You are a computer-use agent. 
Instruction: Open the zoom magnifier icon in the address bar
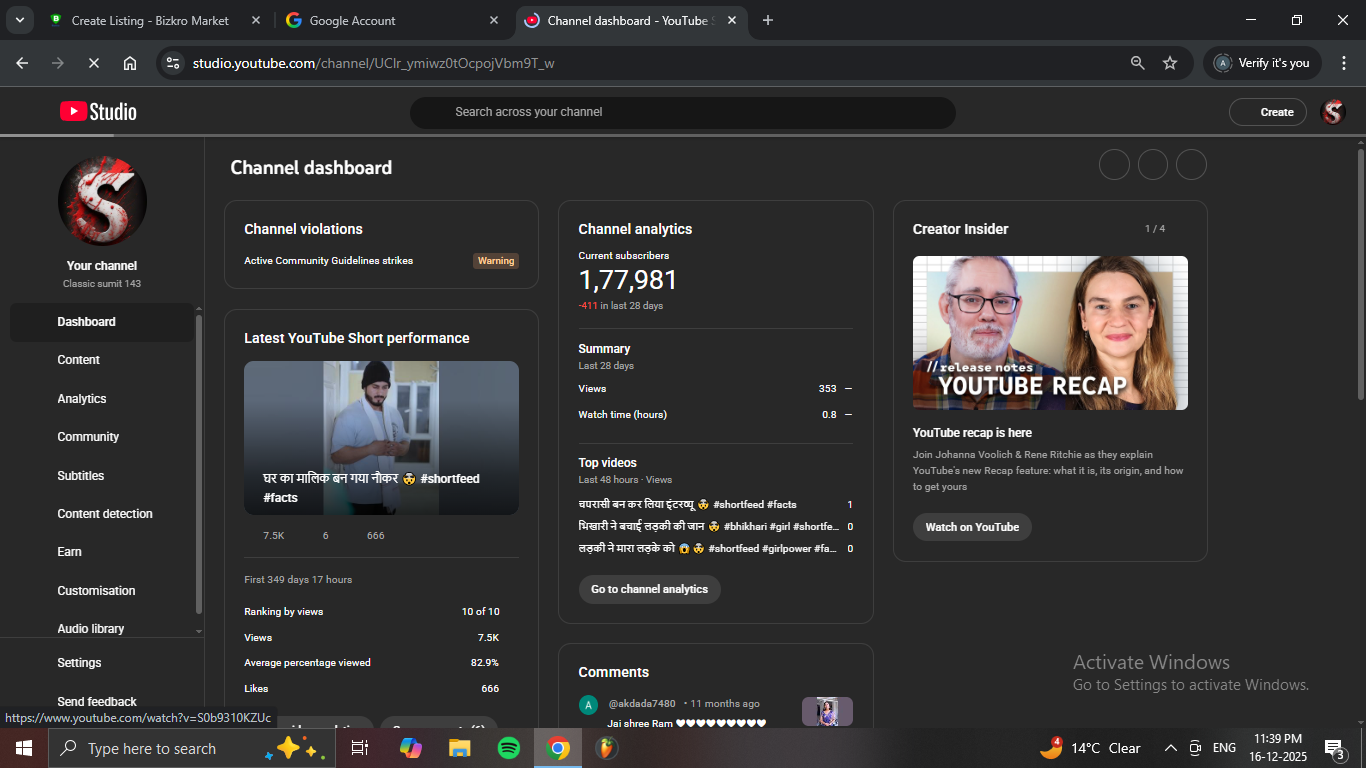[x=1137, y=63]
